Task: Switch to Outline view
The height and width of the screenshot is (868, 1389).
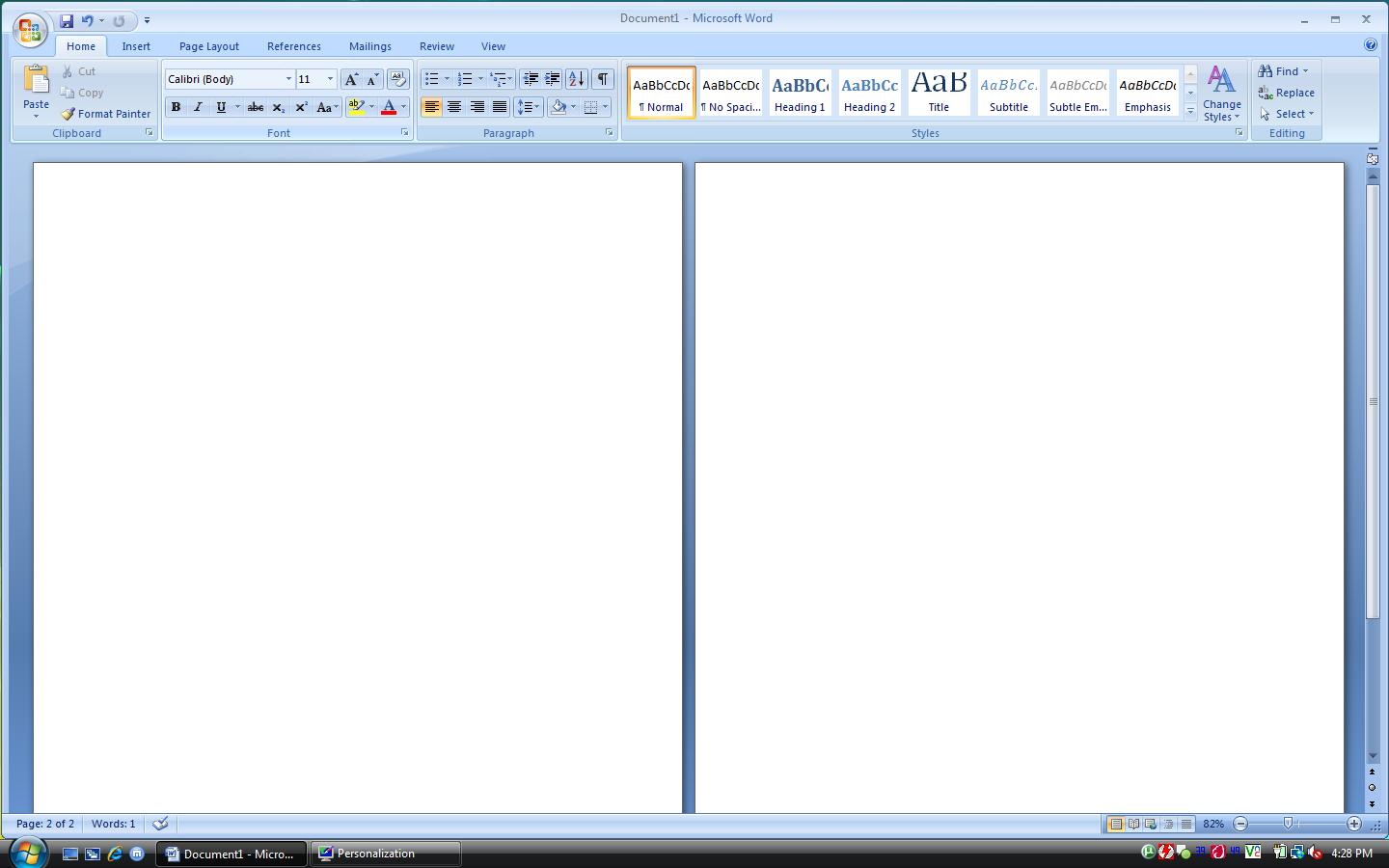Action: [x=1168, y=824]
